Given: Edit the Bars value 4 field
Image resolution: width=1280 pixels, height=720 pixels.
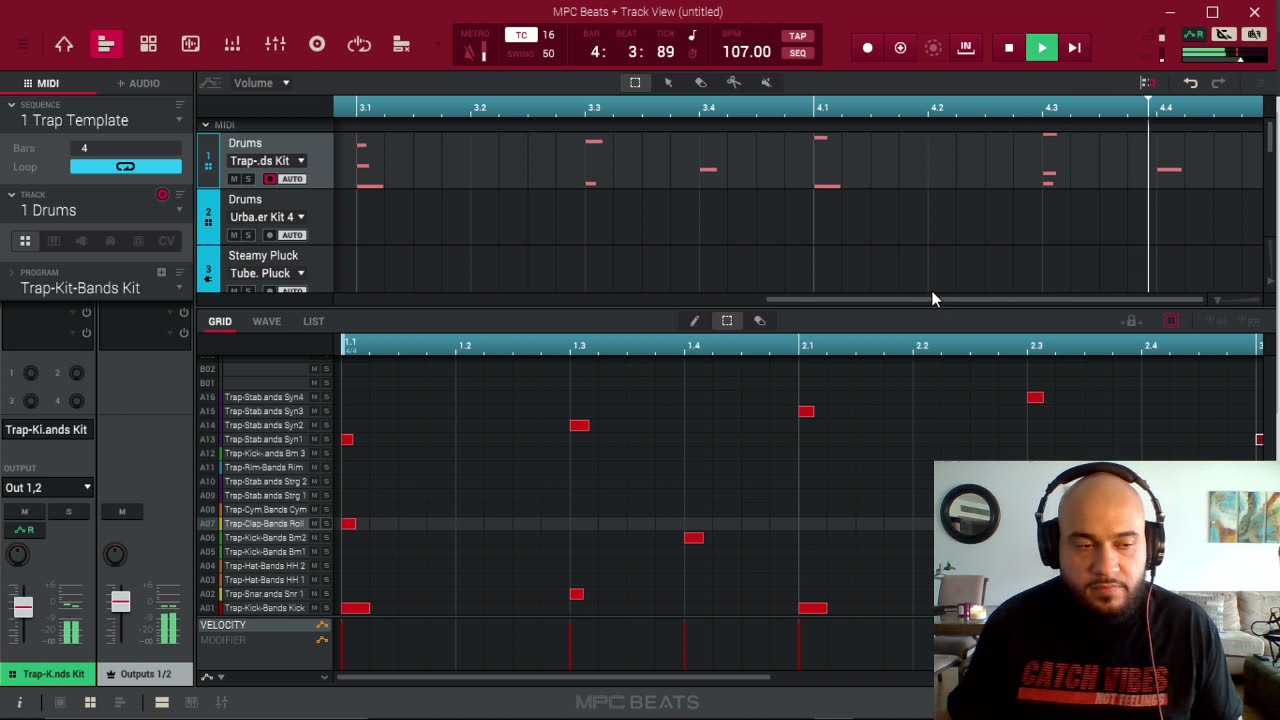Looking at the screenshot, I should pyautogui.click(x=125, y=148).
